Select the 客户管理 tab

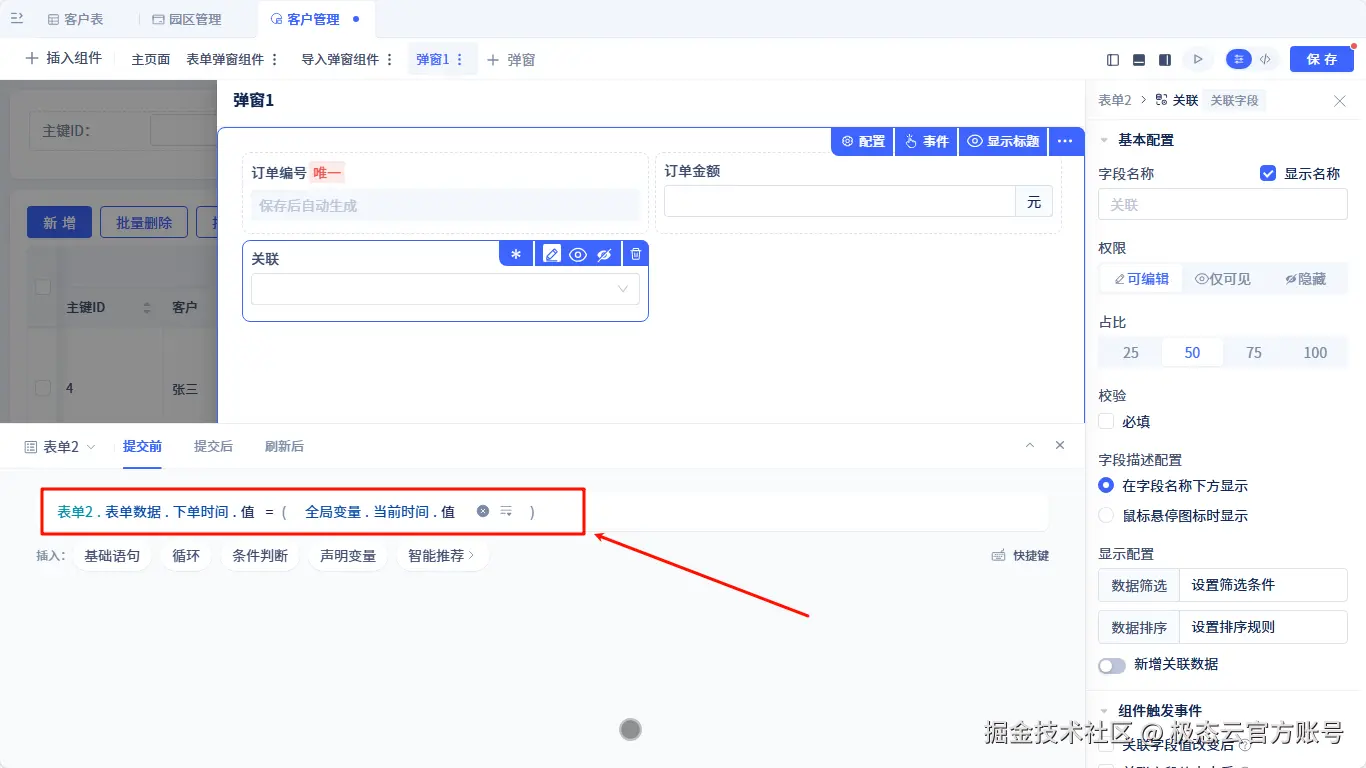[313, 19]
